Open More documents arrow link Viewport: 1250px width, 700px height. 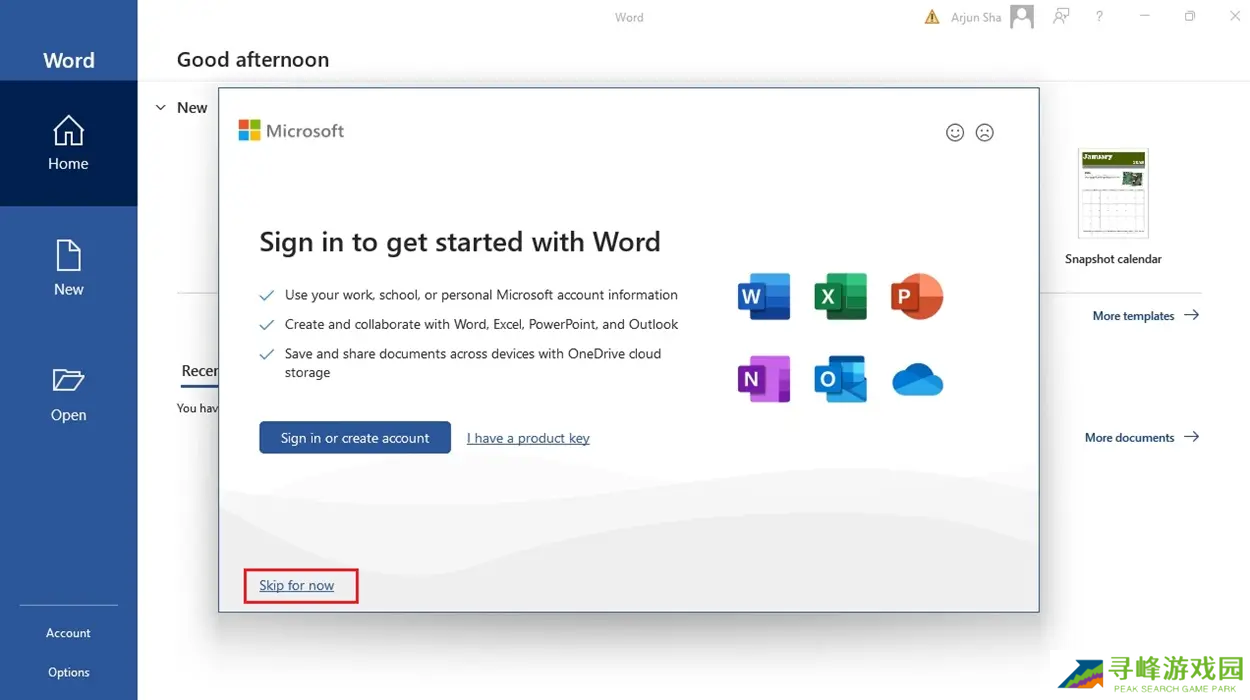point(1141,437)
